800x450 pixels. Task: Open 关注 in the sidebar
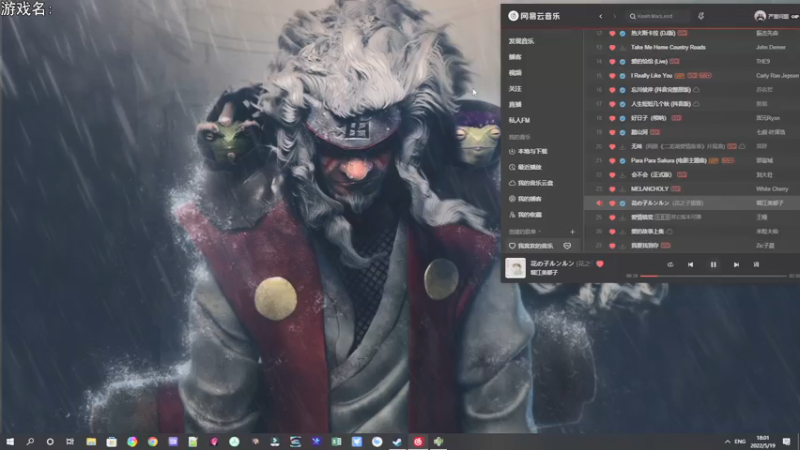(x=515, y=88)
